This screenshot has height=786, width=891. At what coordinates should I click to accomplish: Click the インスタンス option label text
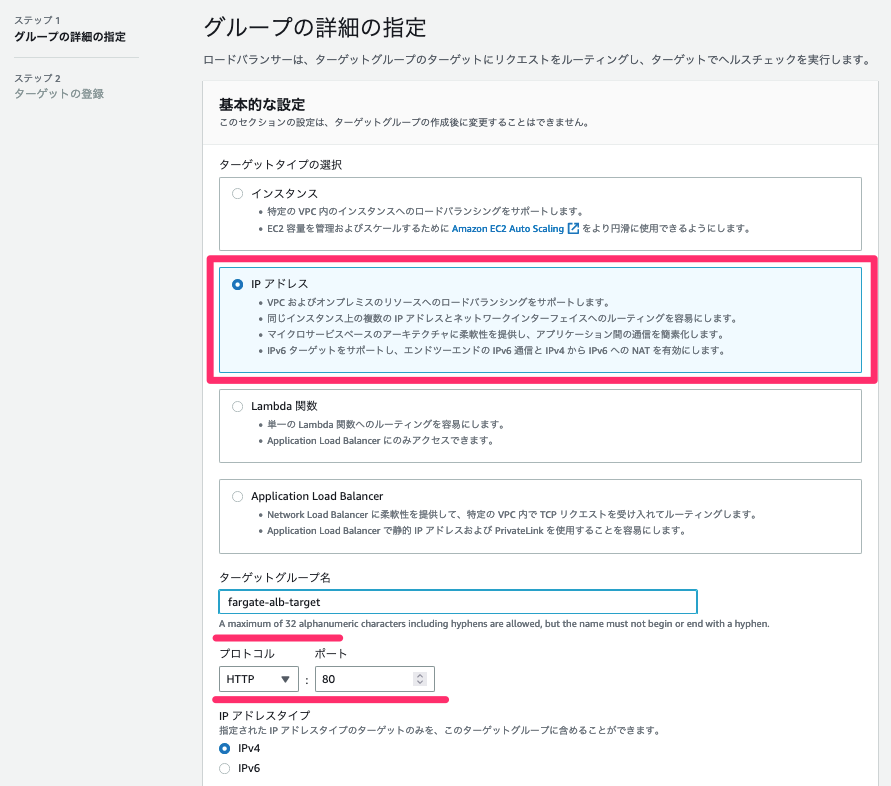coord(285,194)
